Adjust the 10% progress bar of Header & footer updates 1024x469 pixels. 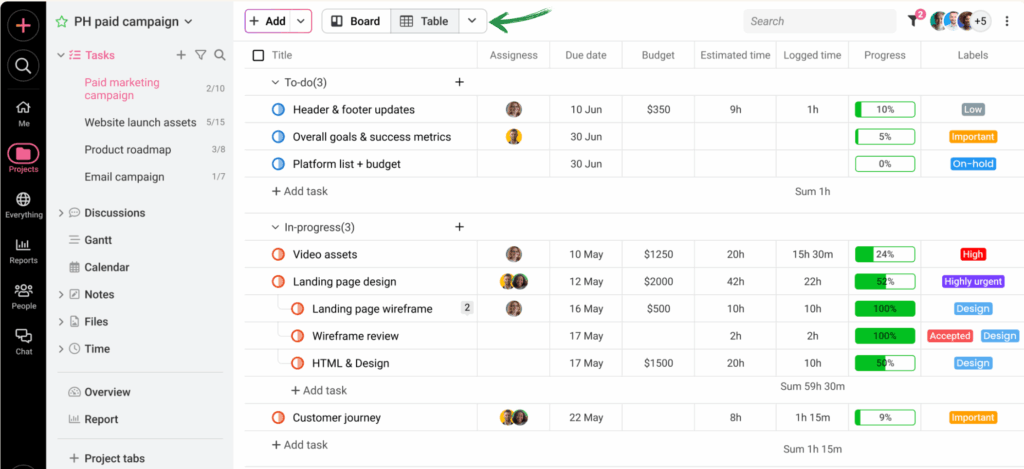click(x=885, y=110)
